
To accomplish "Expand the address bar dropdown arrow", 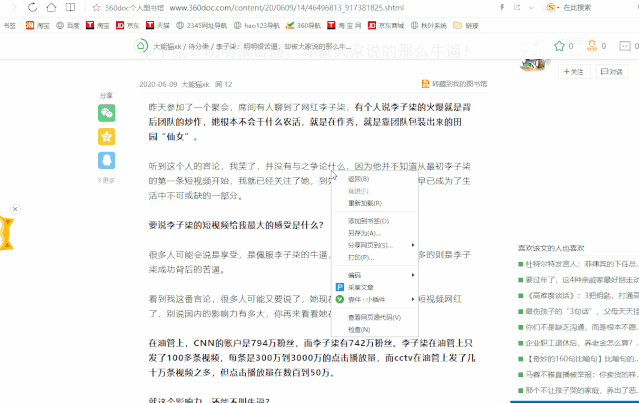I will (x=531, y=7).
